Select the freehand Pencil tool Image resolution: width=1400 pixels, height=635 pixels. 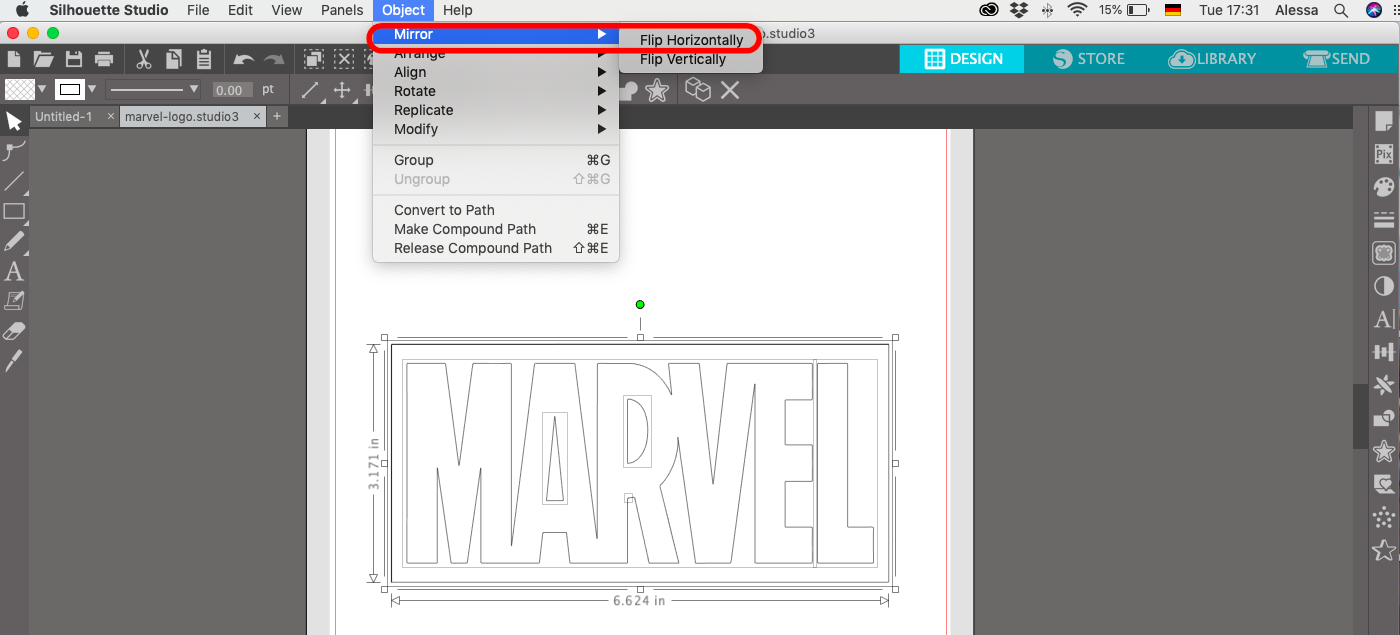tap(14, 241)
